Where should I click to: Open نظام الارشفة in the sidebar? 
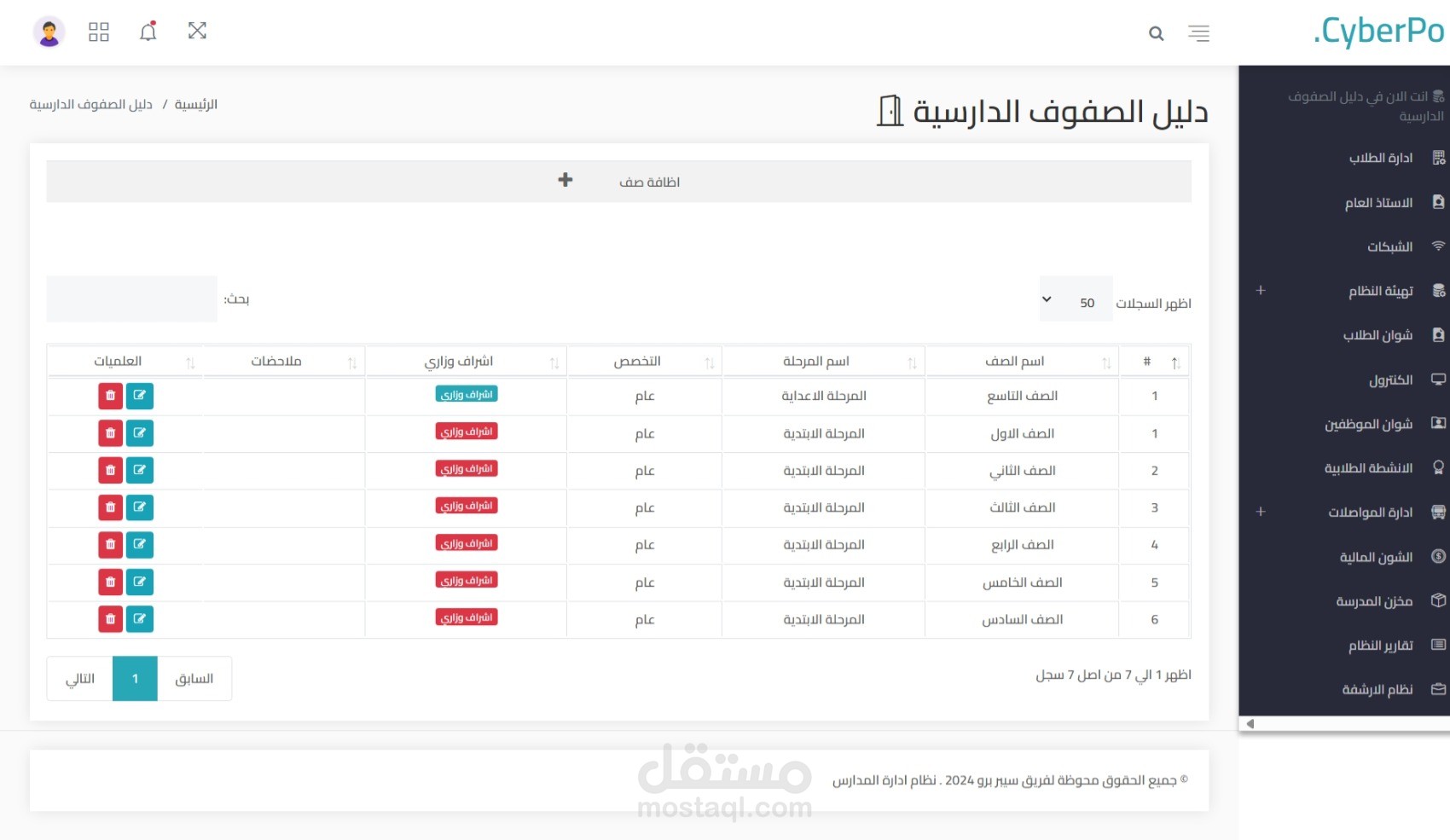pos(1377,689)
